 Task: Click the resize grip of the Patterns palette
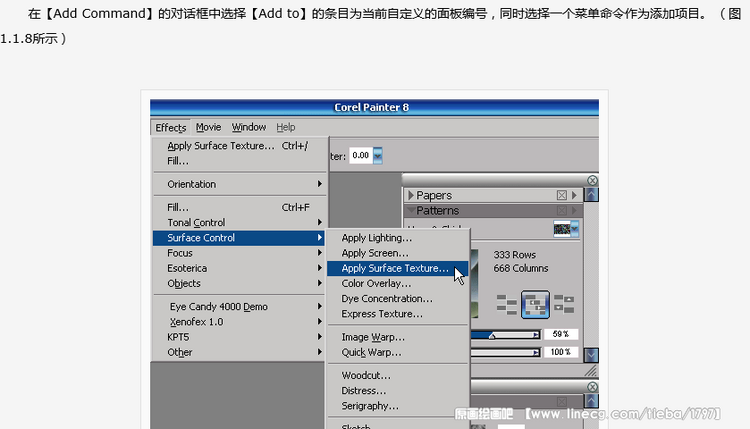[x=591, y=370]
